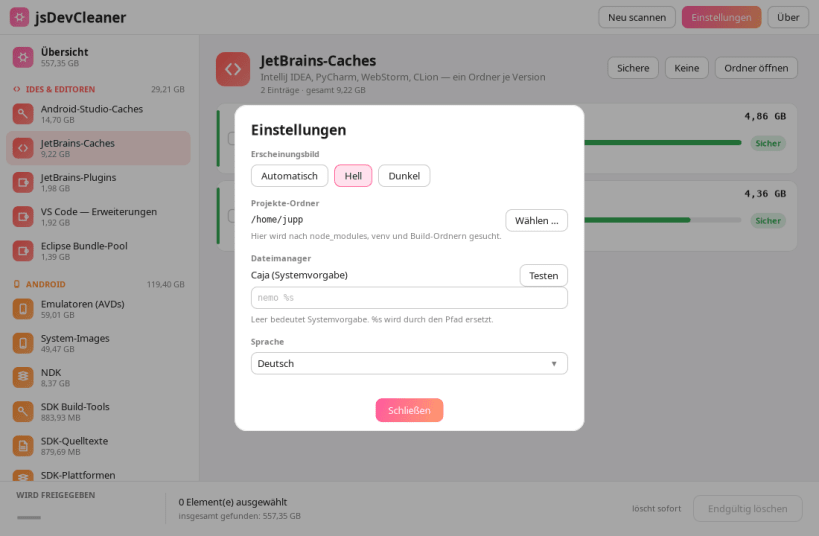819x536 pixels.
Task: Select Dunkel appearance option
Action: click(404, 176)
